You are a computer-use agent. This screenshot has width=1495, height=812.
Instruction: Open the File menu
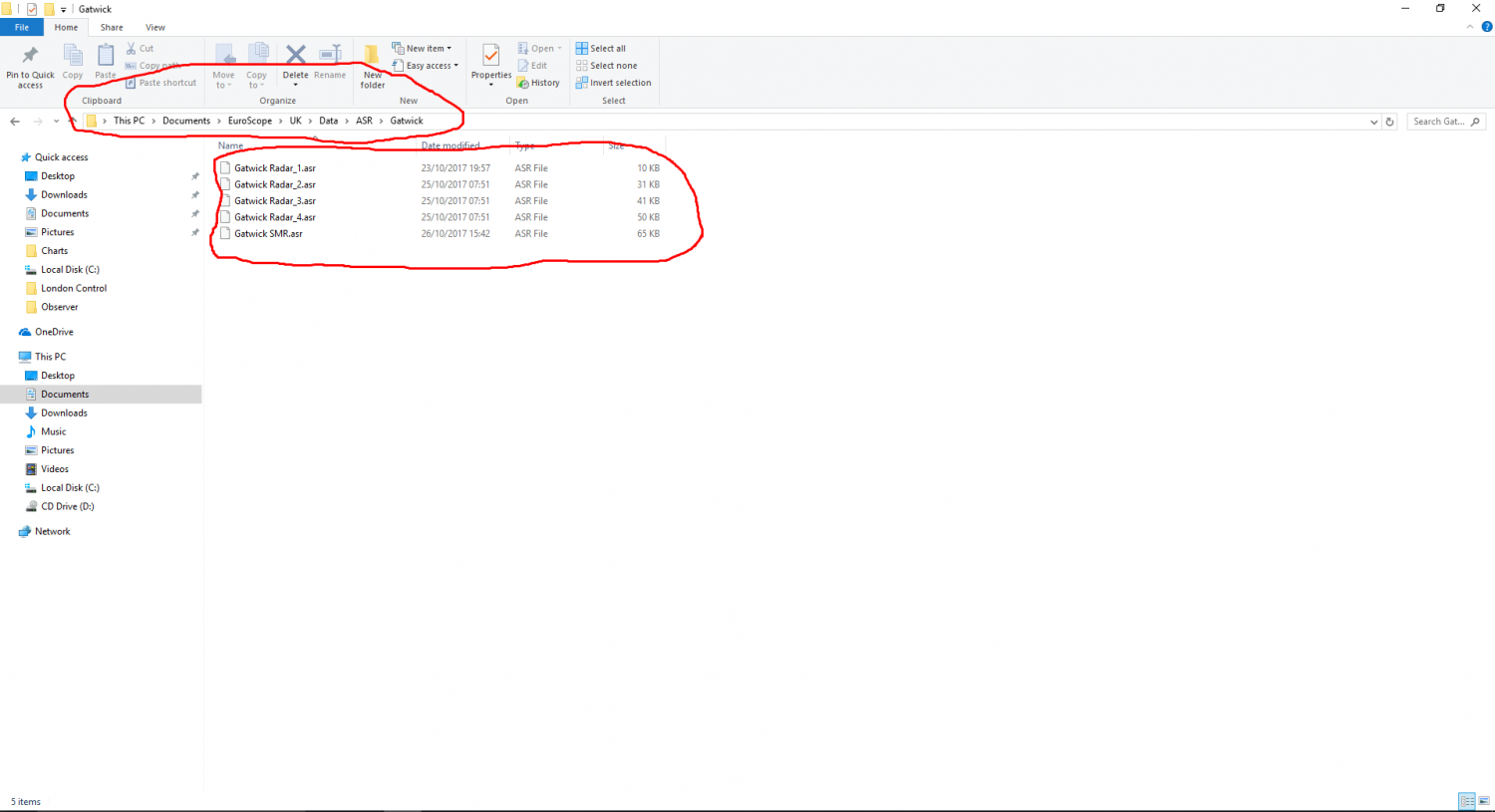[x=22, y=27]
